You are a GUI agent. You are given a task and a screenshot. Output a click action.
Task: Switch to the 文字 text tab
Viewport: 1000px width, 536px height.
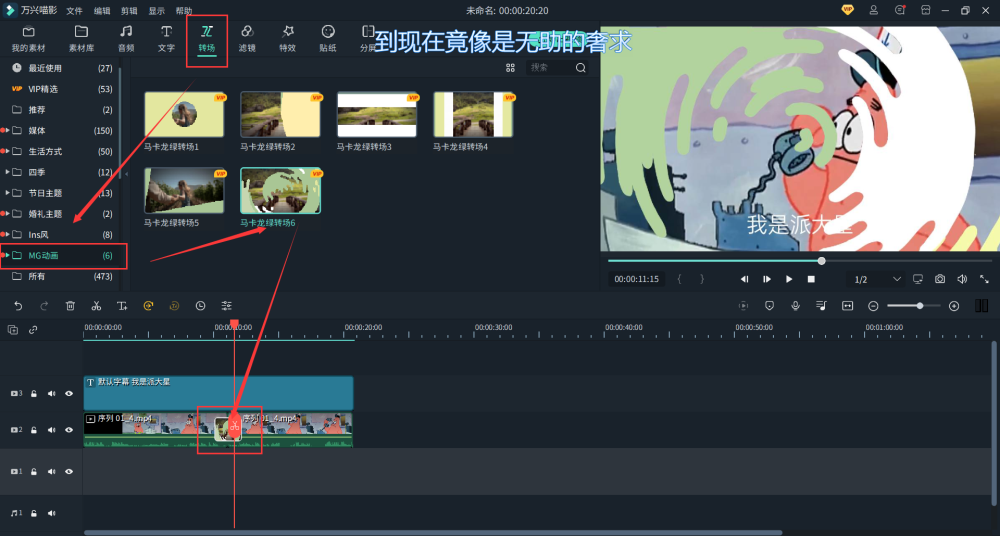(x=166, y=38)
